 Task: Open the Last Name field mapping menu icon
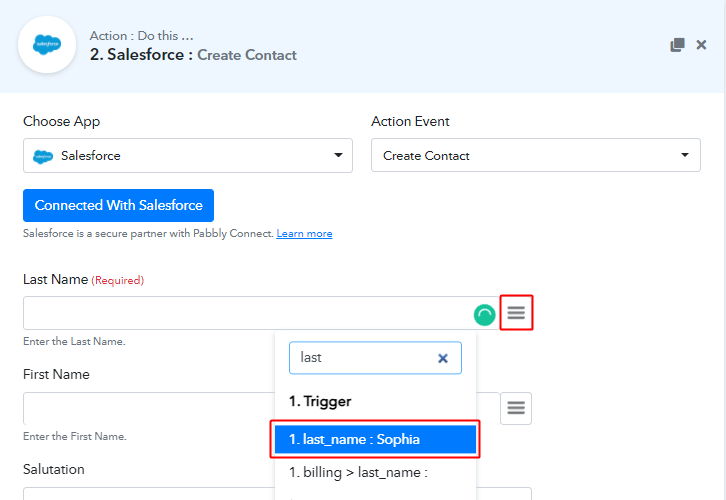[516, 313]
